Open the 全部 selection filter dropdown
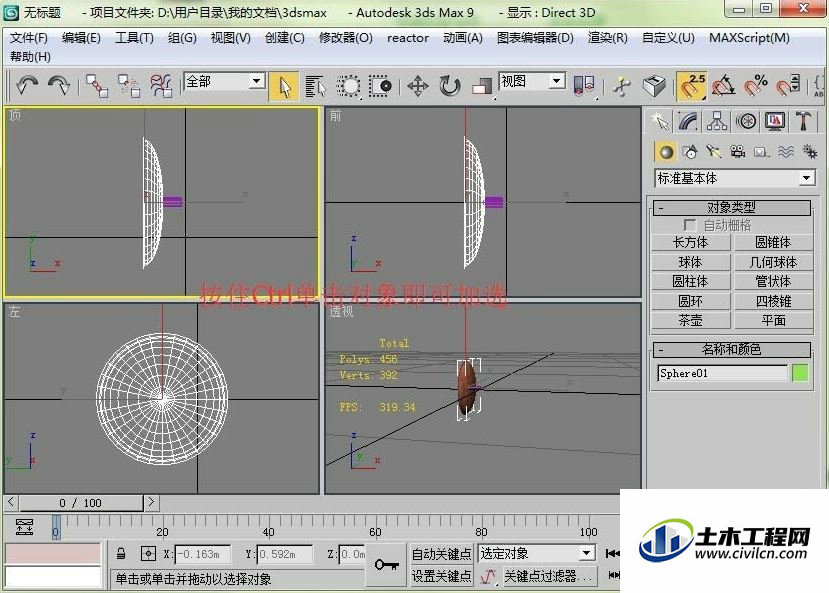Viewport: 829px width, 593px height. [x=224, y=81]
